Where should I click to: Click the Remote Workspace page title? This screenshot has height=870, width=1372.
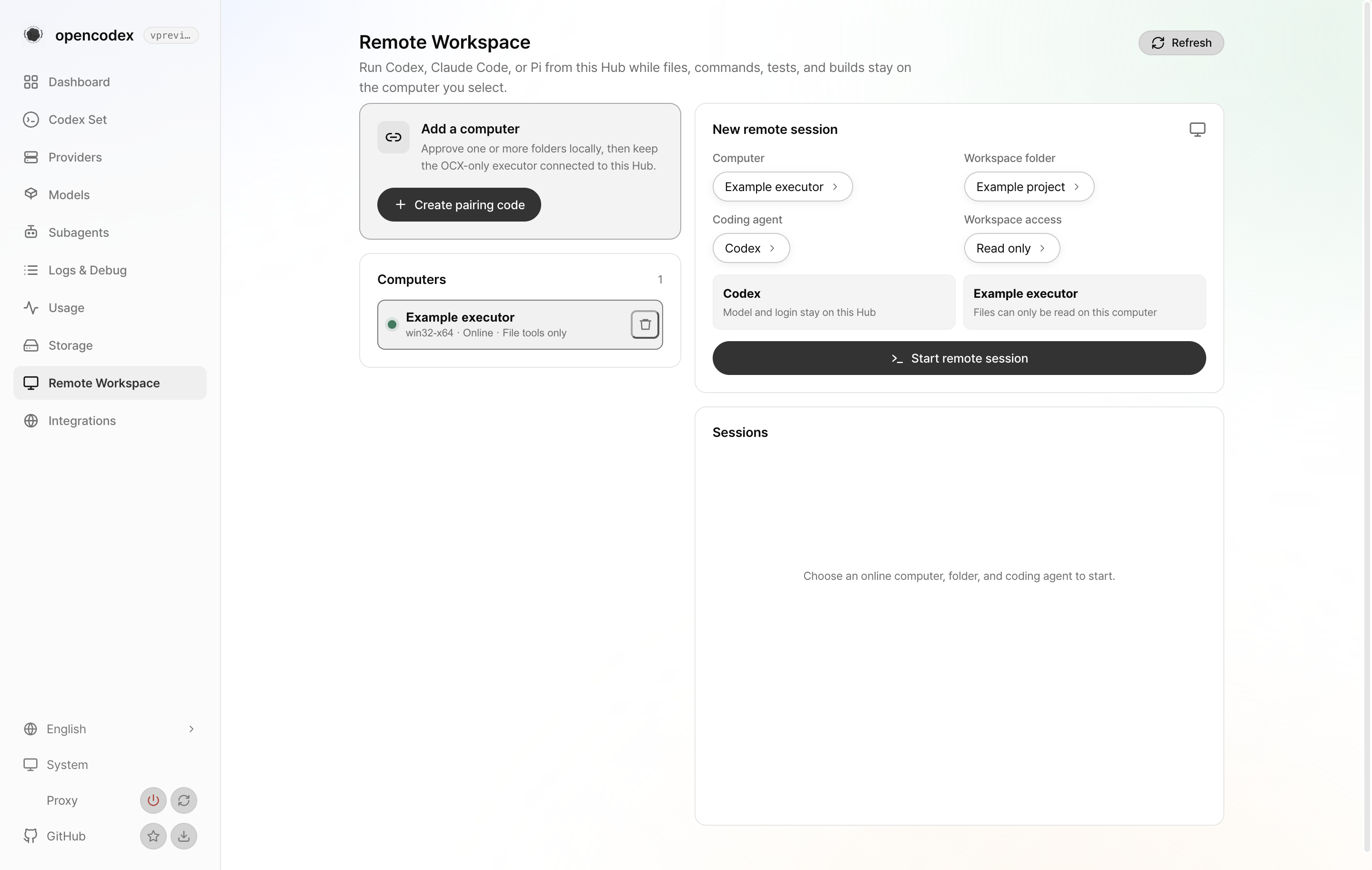444,42
